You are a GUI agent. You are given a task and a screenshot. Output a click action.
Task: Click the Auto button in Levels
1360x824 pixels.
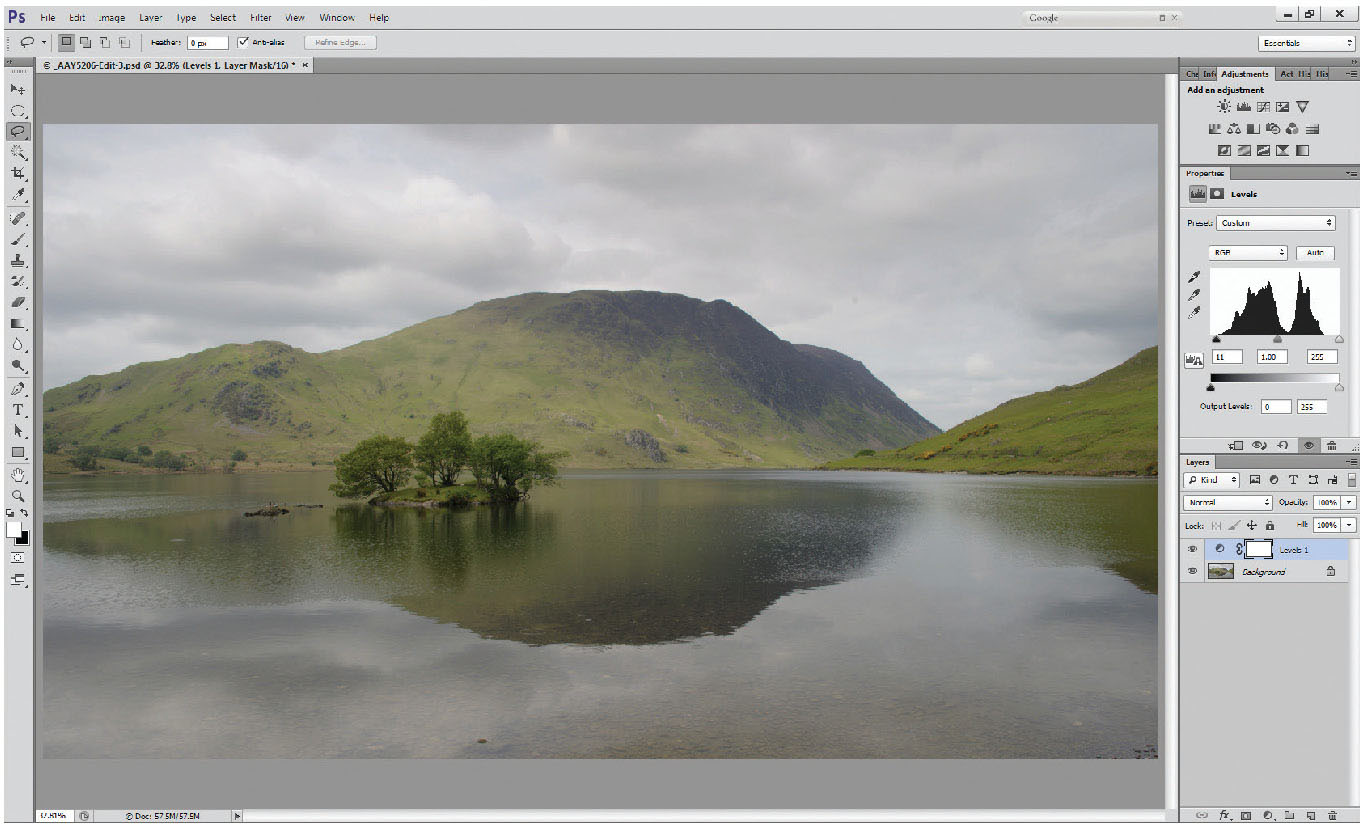click(x=1315, y=253)
